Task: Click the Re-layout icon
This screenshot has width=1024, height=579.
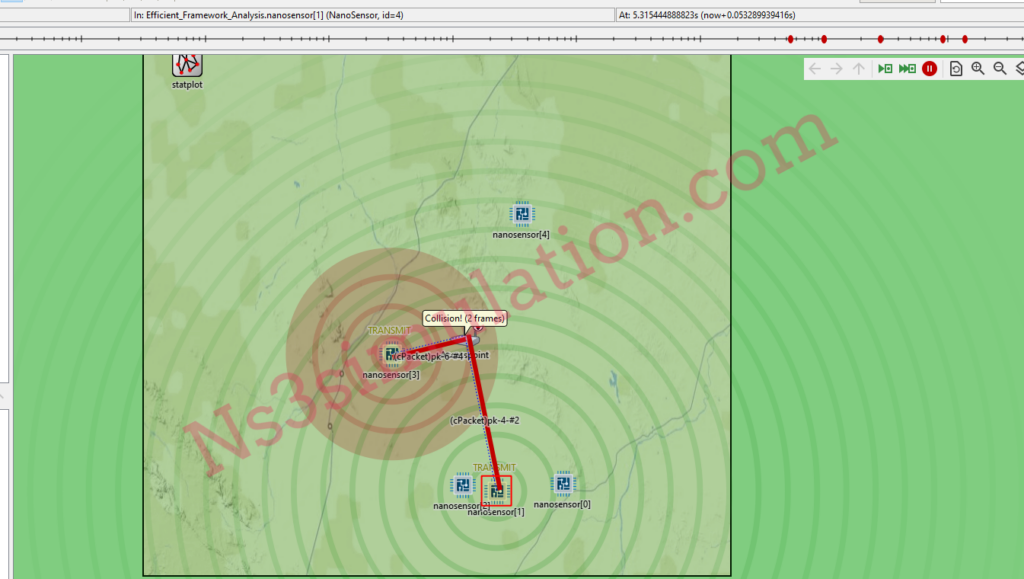Action: coord(956,69)
